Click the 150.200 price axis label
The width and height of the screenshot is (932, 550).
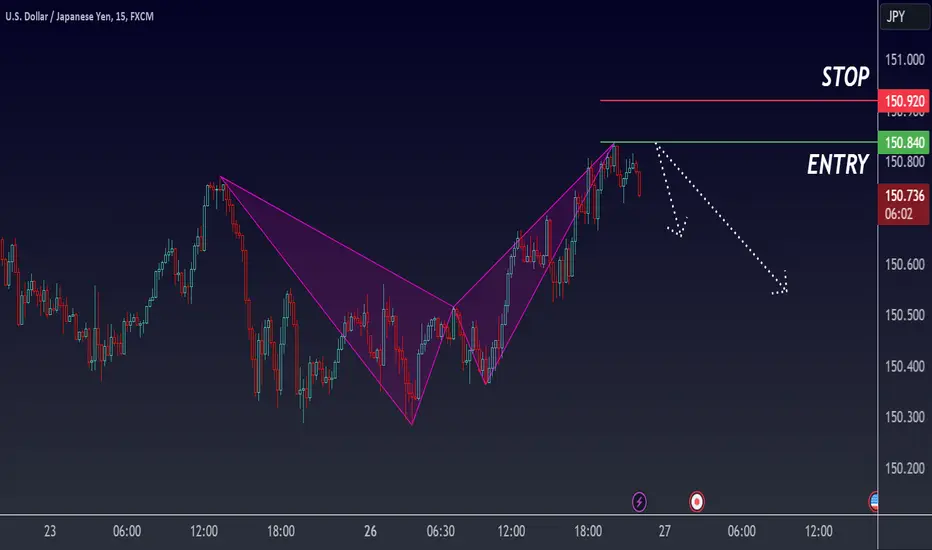905,469
